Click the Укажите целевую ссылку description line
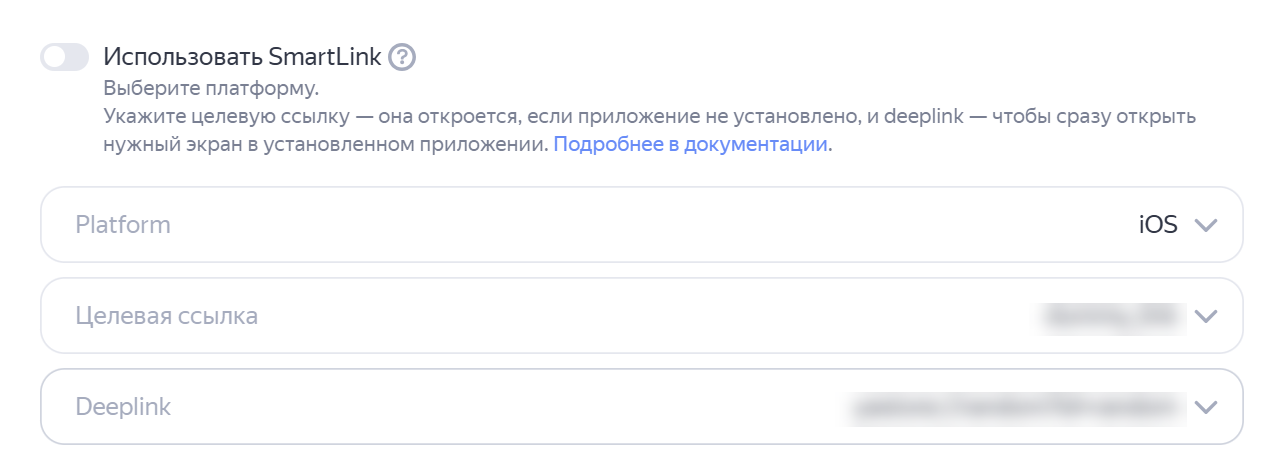The width and height of the screenshot is (1281, 465). pyautogui.click(x=400, y=116)
